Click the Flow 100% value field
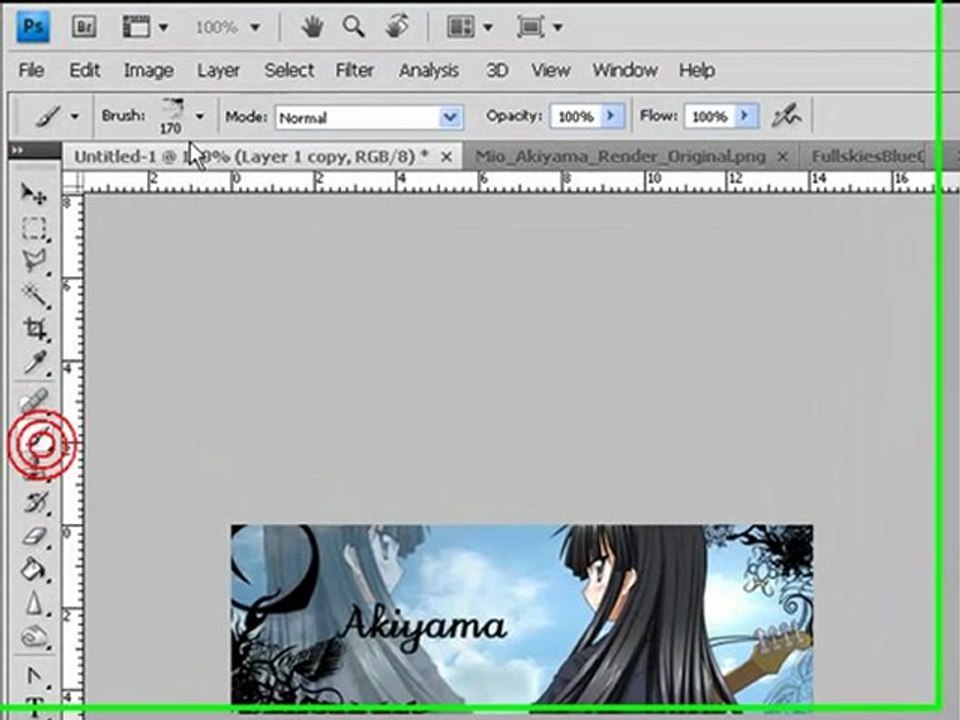Image resolution: width=960 pixels, height=720 pixels. click(709, 116)
